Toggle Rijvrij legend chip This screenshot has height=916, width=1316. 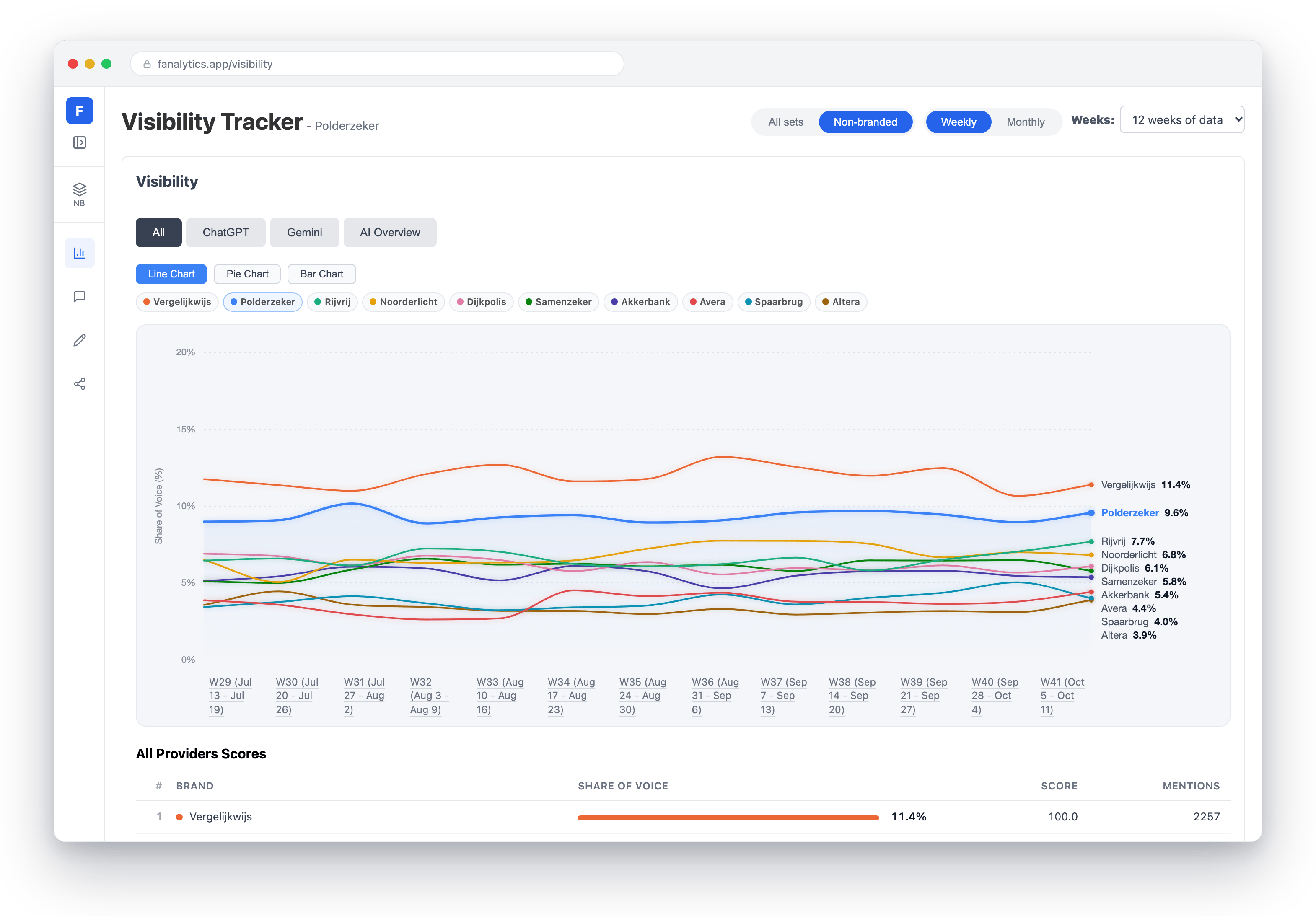[332, 302]
